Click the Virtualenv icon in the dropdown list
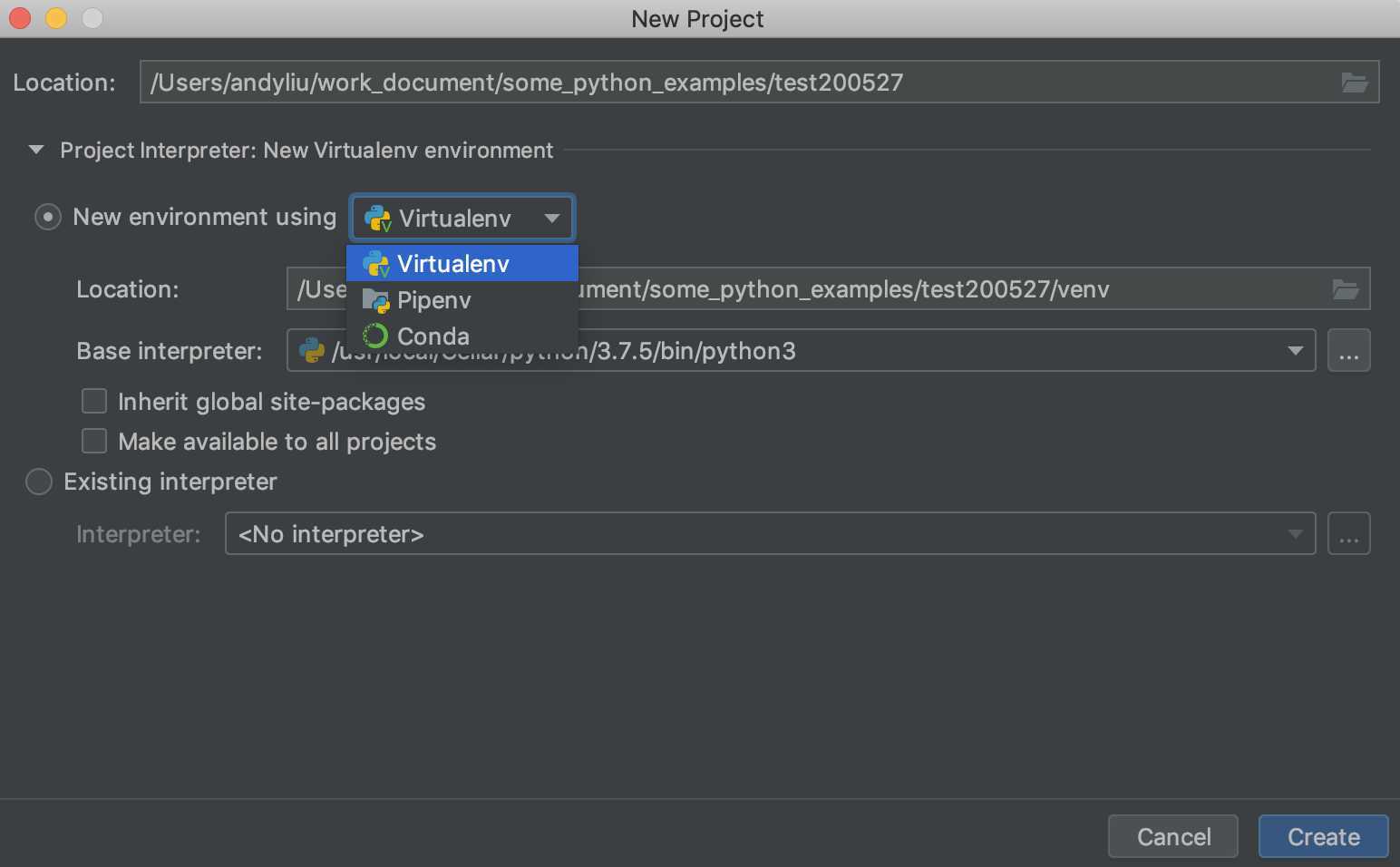The image size is (1400, 867). tap(375, 264)
